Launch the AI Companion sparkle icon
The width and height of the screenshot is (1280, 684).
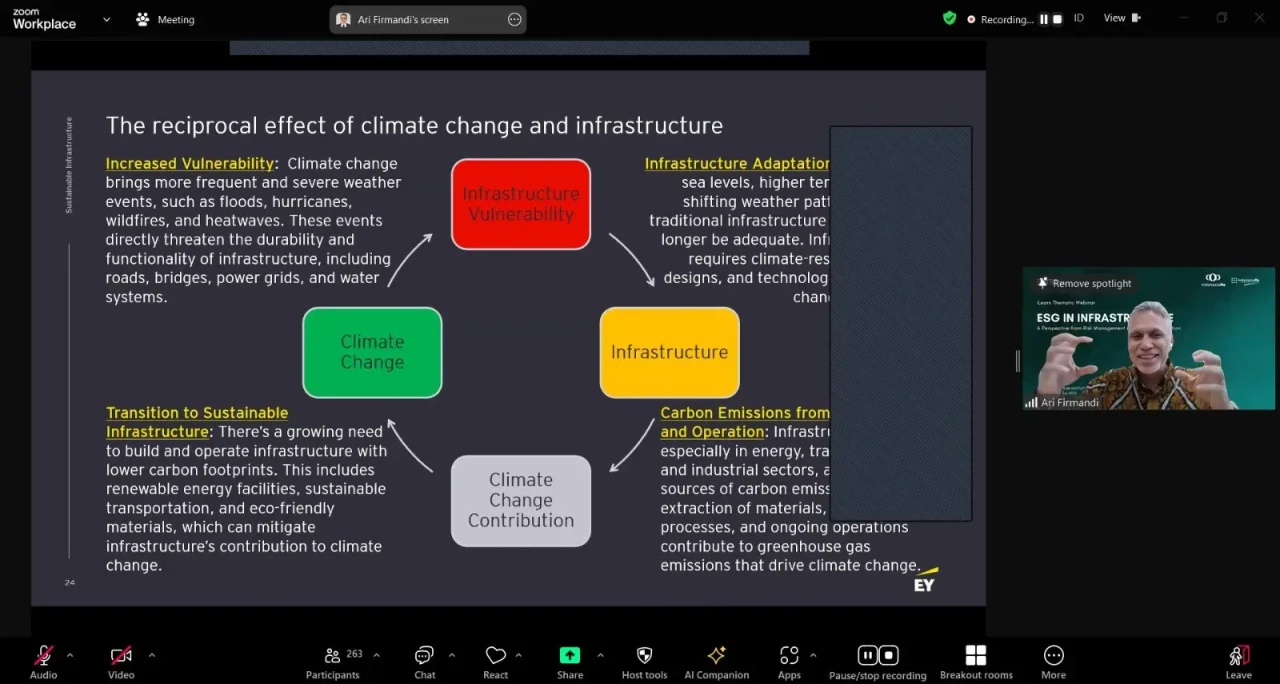point(716,655)
